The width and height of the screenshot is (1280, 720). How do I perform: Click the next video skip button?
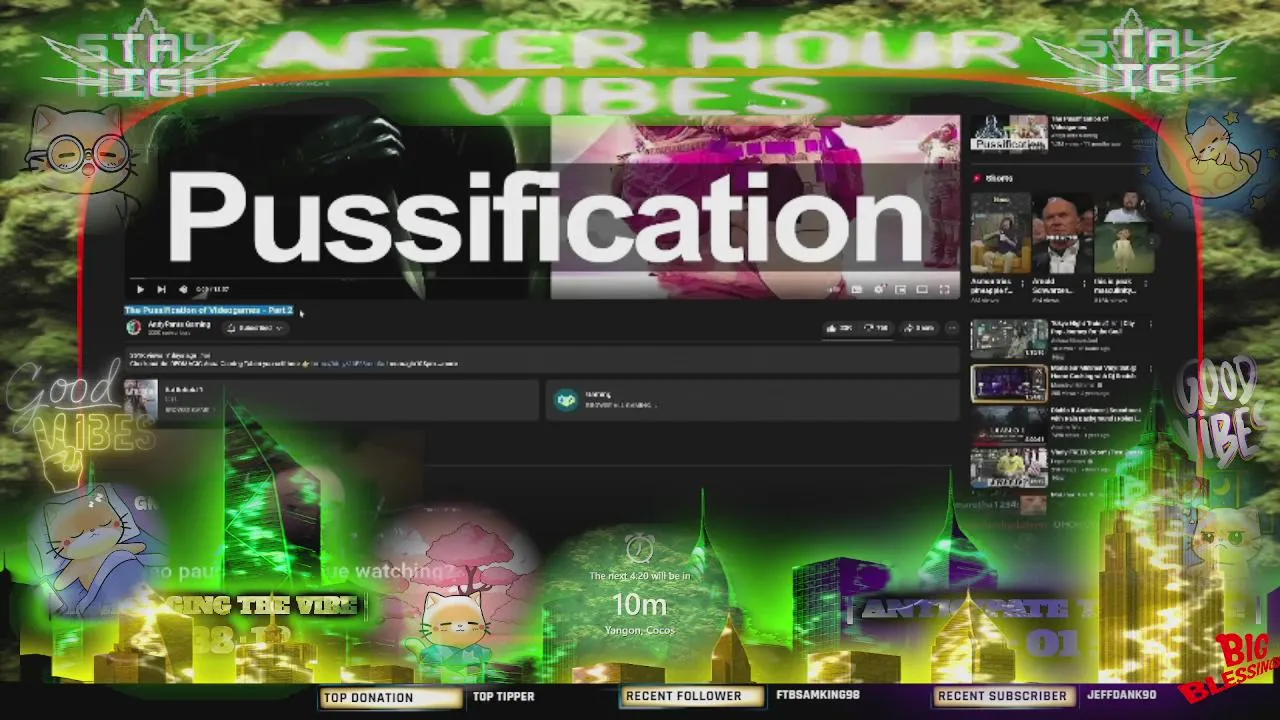point(161,290)
